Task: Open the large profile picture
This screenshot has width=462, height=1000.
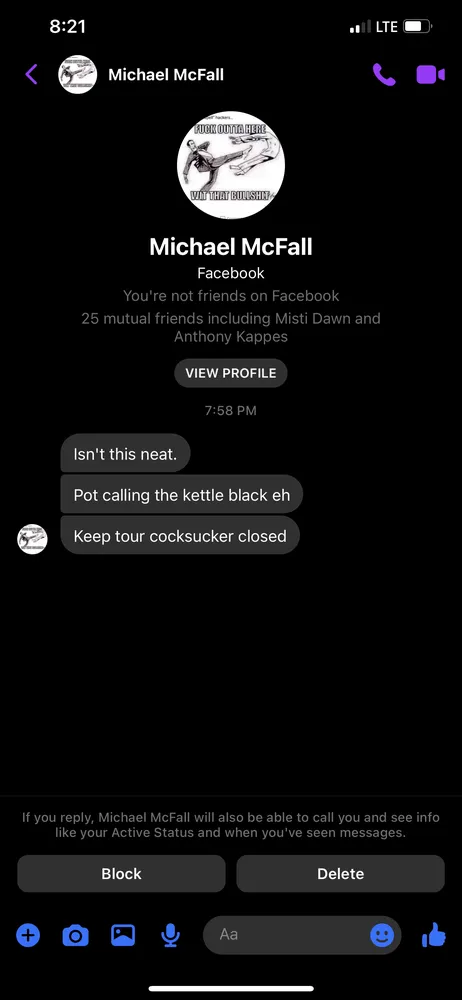Action: (231, 165)
